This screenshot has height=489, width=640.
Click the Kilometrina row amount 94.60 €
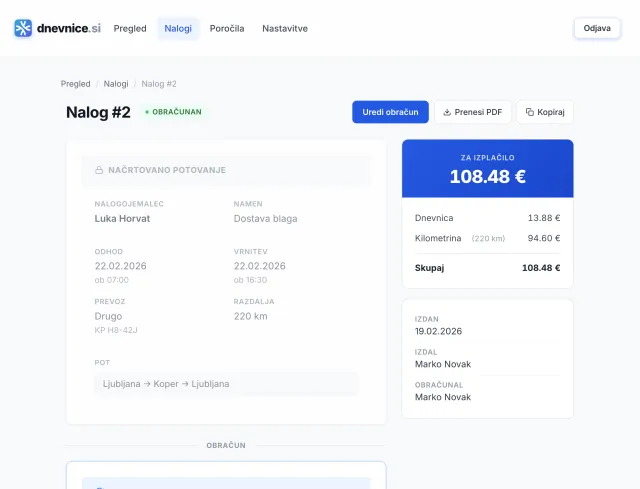[x=543, y=238]
